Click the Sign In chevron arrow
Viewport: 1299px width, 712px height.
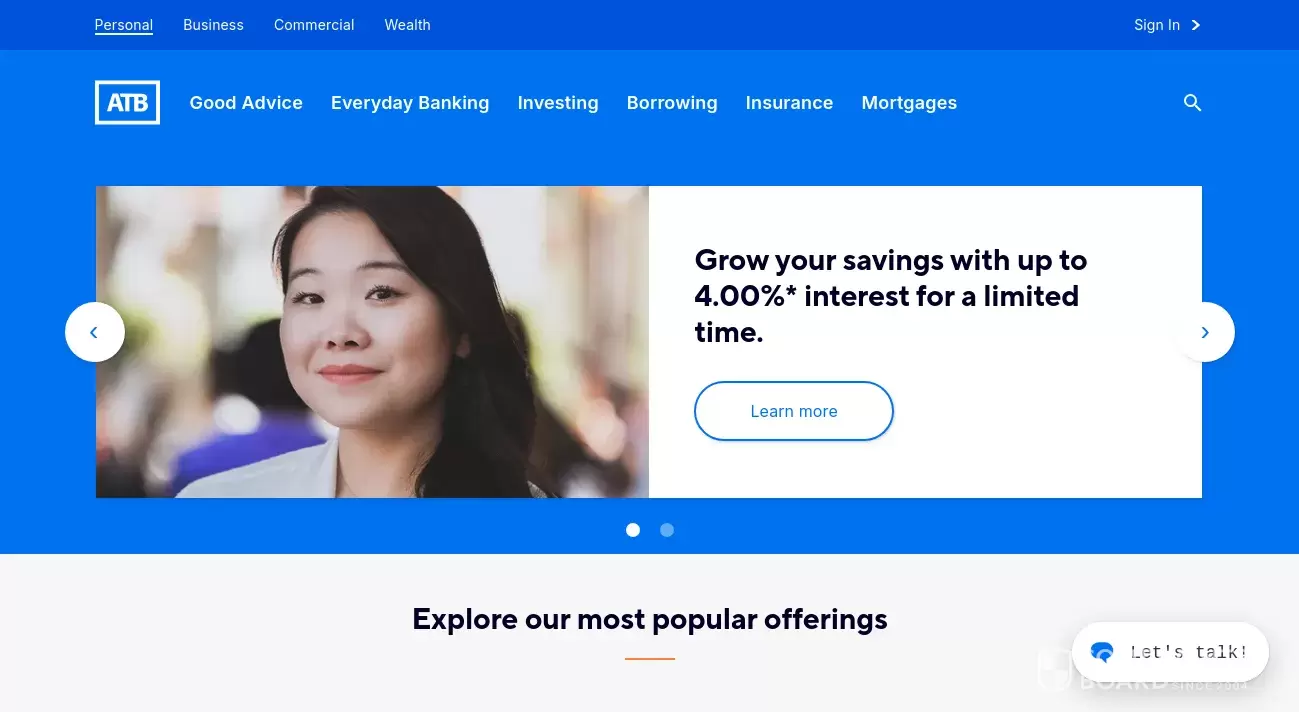click(x=1196, y=25)
